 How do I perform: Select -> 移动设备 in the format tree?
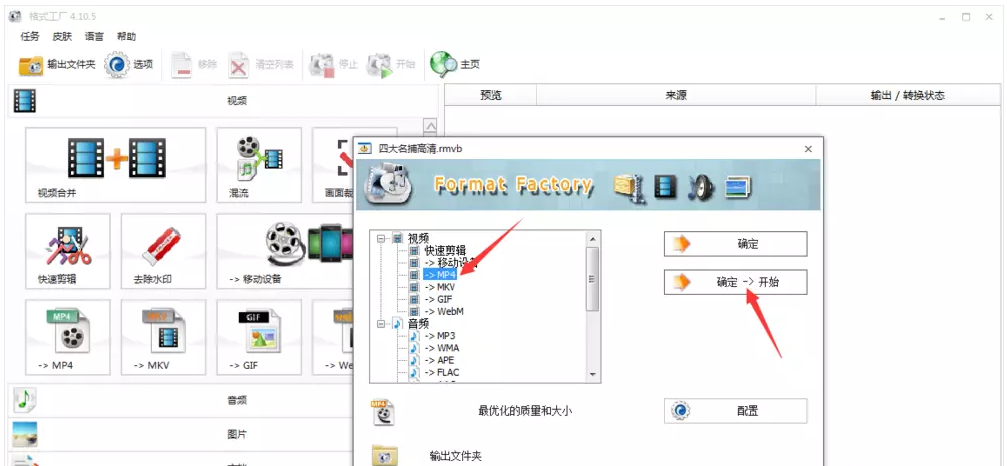click(x=450, y=263)
